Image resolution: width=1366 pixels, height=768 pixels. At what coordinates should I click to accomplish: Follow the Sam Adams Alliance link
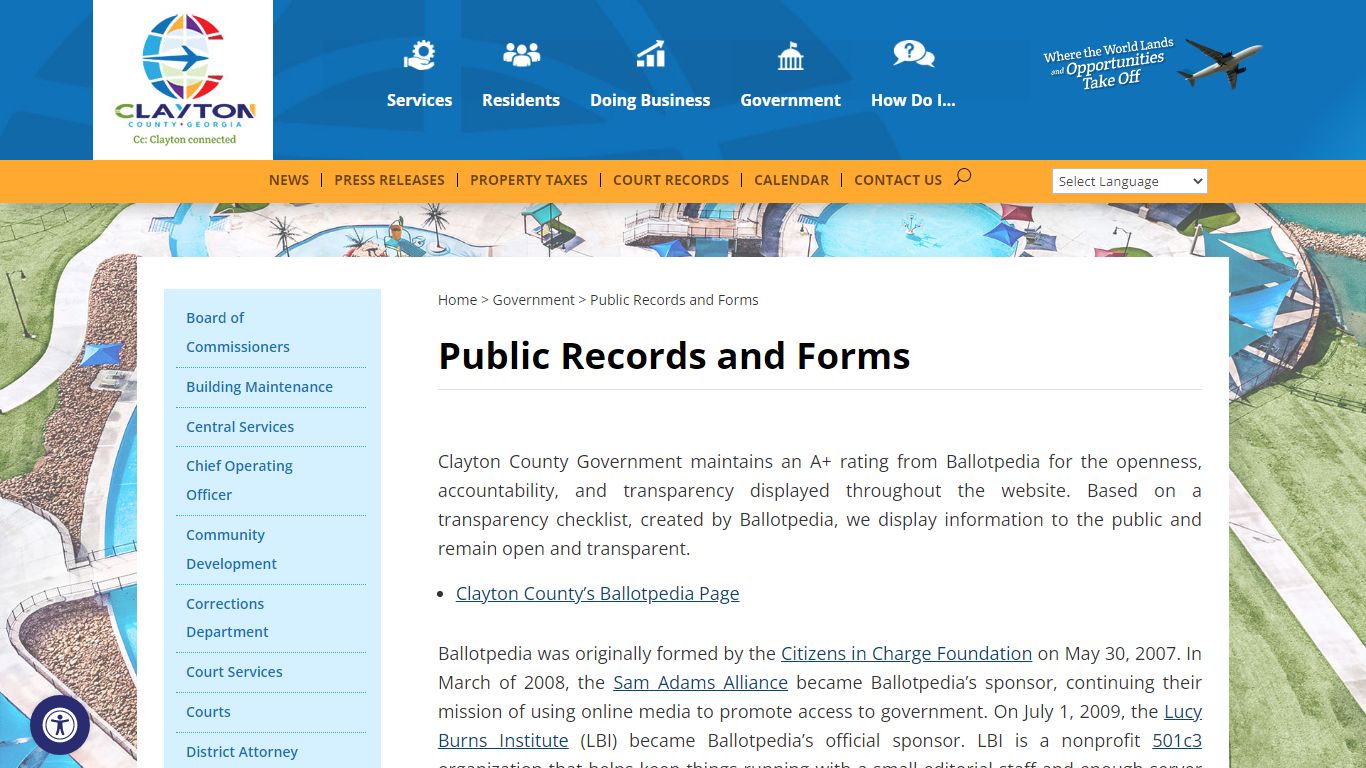coord(700,682)
